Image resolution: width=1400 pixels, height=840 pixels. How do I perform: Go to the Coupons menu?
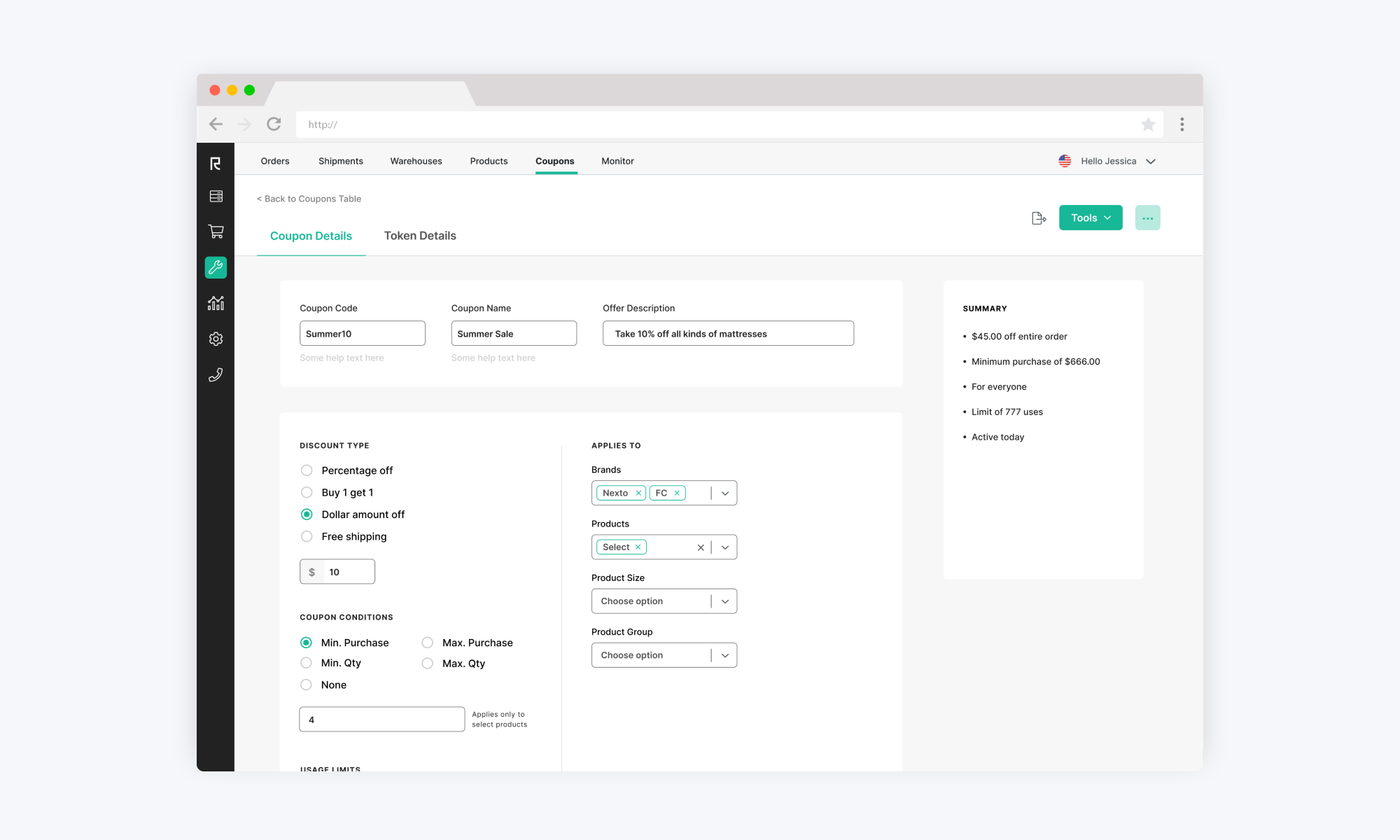pyautogui.click(x=555, y=161)
